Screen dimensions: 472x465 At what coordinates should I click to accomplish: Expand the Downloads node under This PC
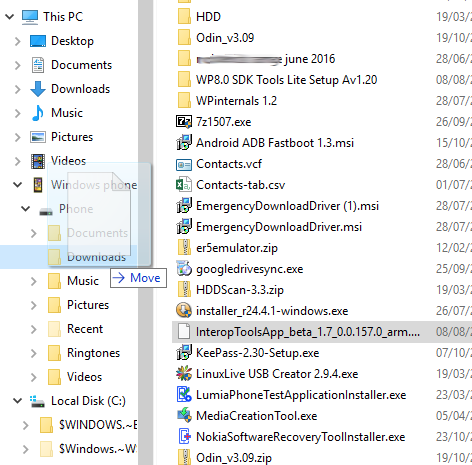coord(18,89)
